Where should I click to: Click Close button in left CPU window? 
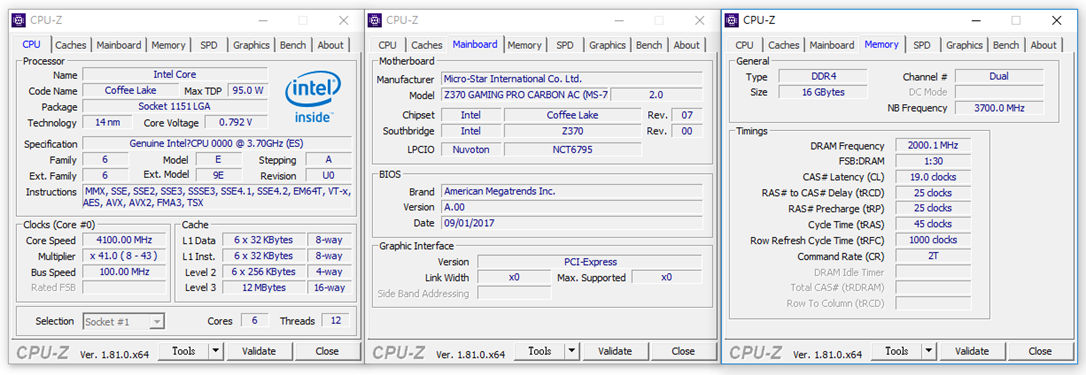click(327, 351)
